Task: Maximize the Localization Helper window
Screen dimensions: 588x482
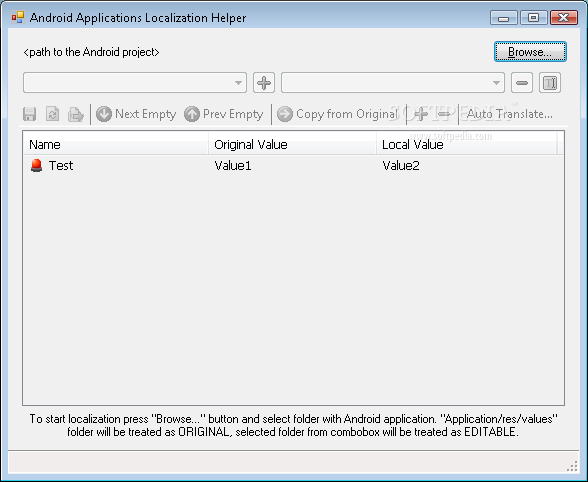Action: (x=533, y=18)
